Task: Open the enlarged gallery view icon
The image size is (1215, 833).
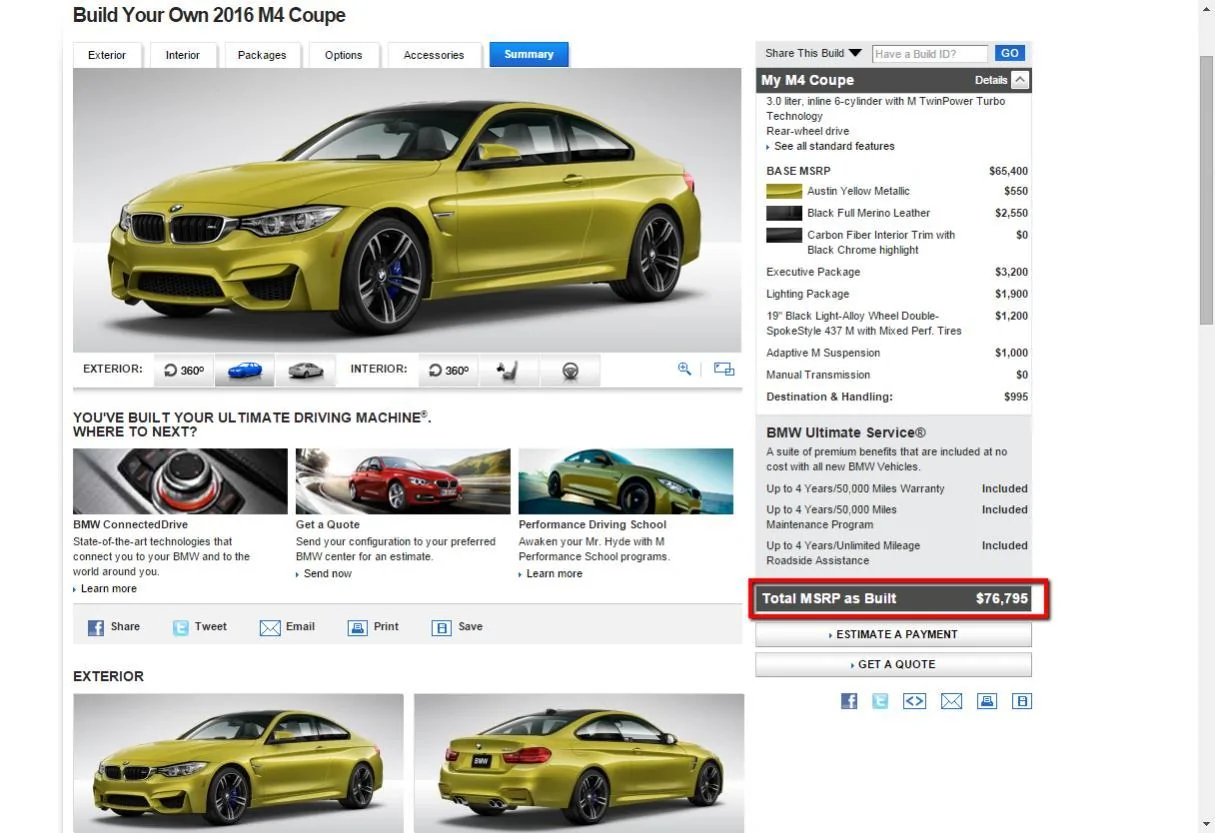Action: pos(724,369)
